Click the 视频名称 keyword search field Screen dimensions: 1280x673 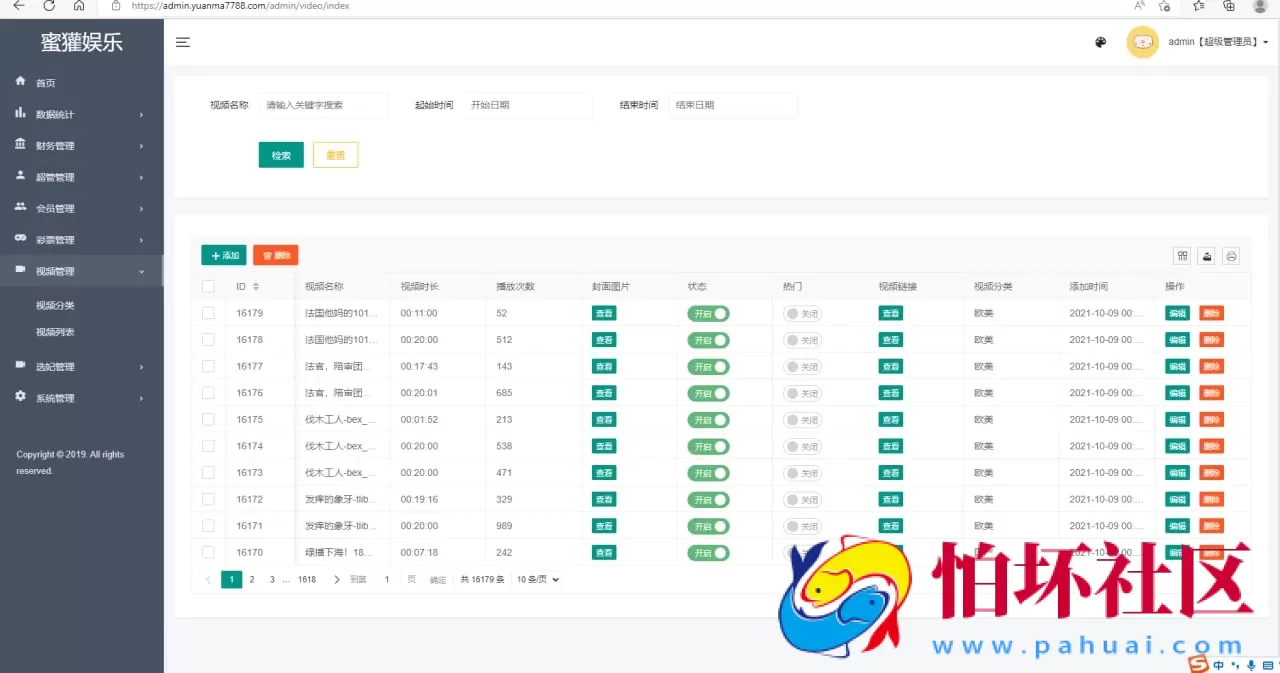pyautogui.click(x=323, y=105)
